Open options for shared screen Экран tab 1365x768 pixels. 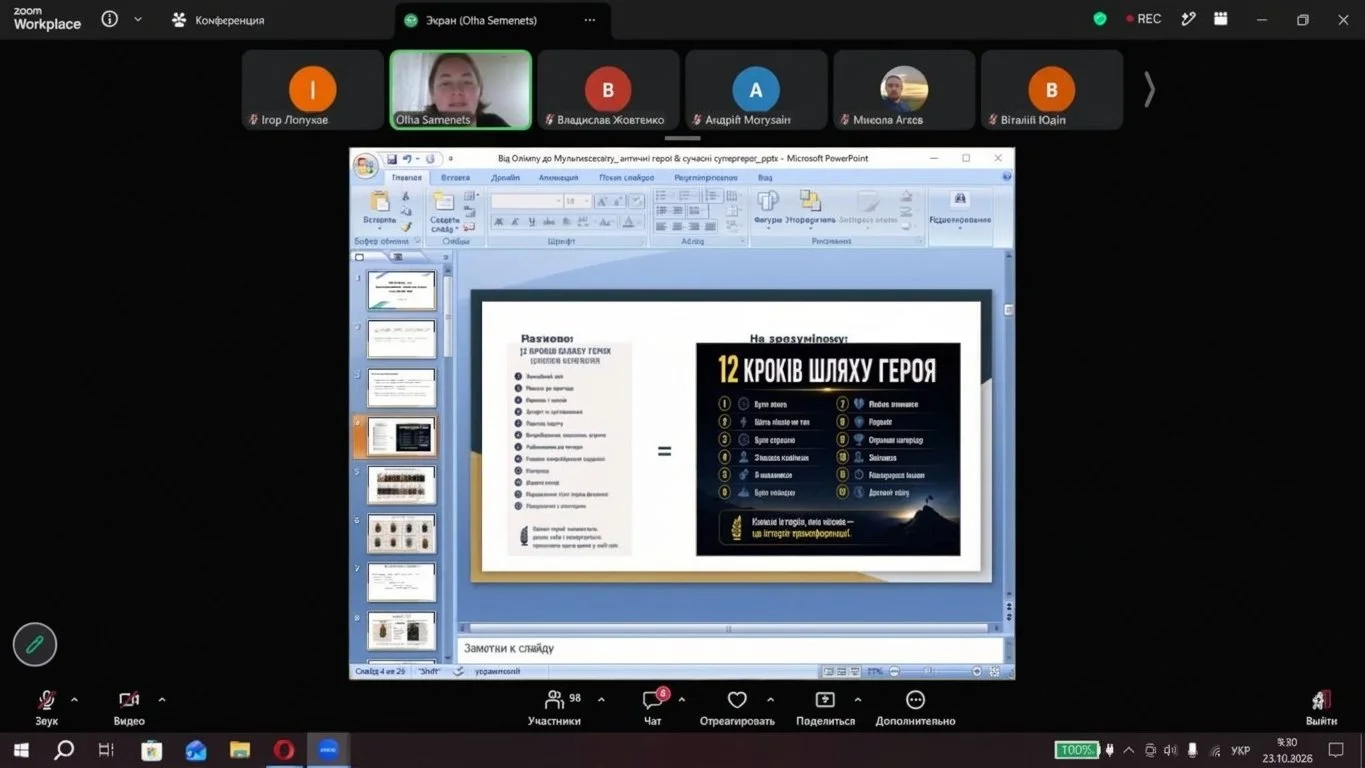point(590,20)
